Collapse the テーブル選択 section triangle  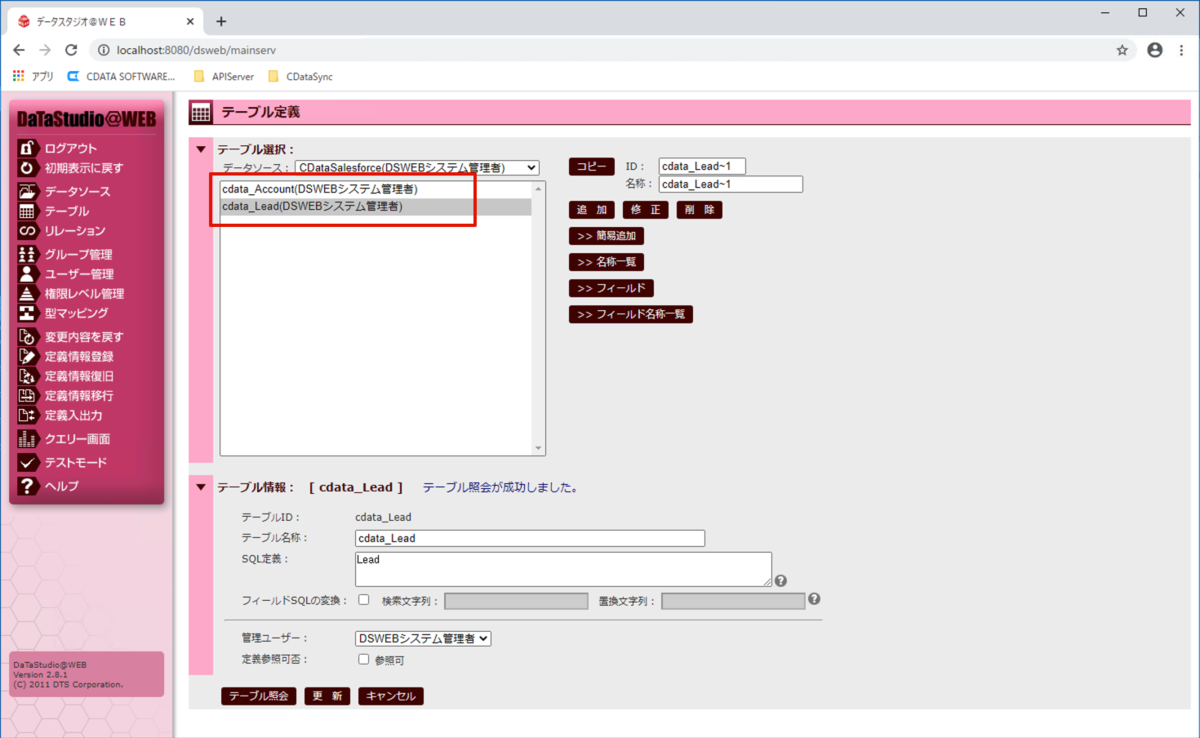pos(201,149)
